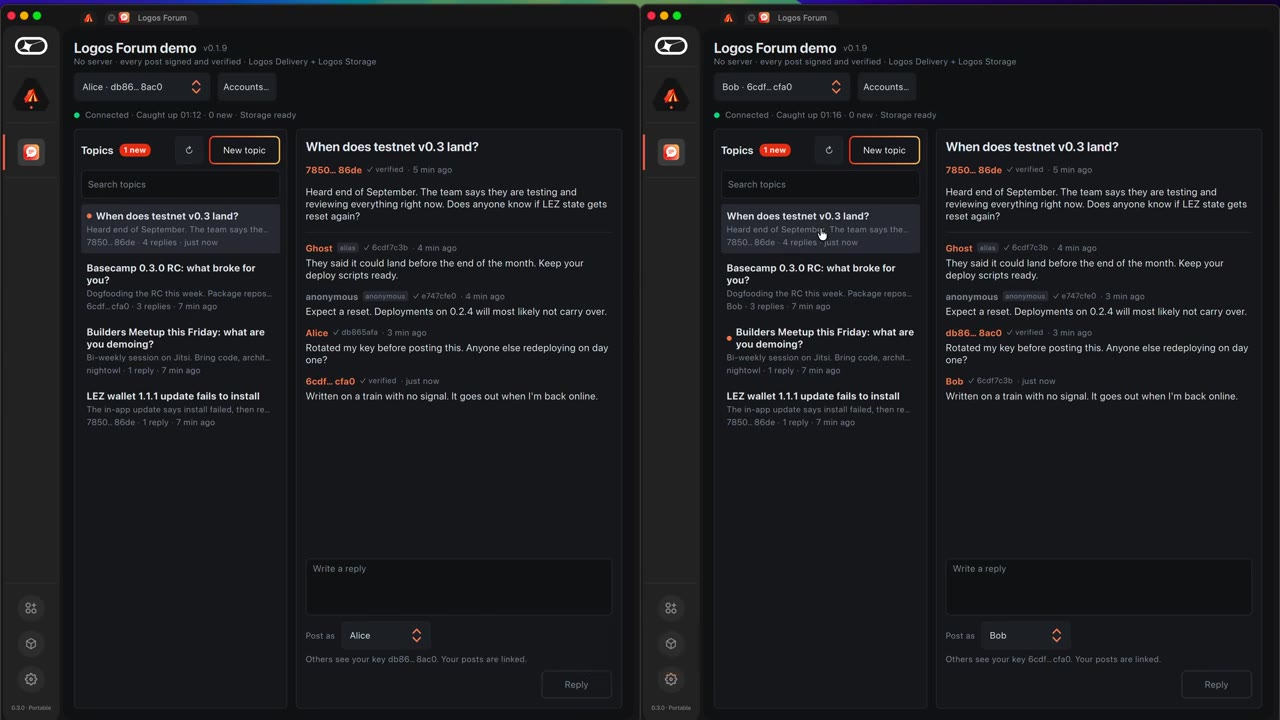The width and height of the screenshot is (1280, 720).
Task: Open the orange tent app in Alice's sidebar
Action: click(31, 96)
